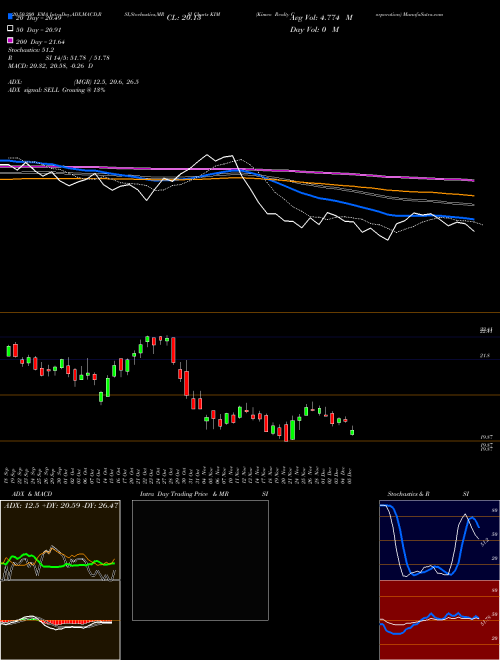Click the 'MACD: 20.32, 20.58, -0.26 D' readout
Screen dimensions: 500x660
click(x=51, y=66)
